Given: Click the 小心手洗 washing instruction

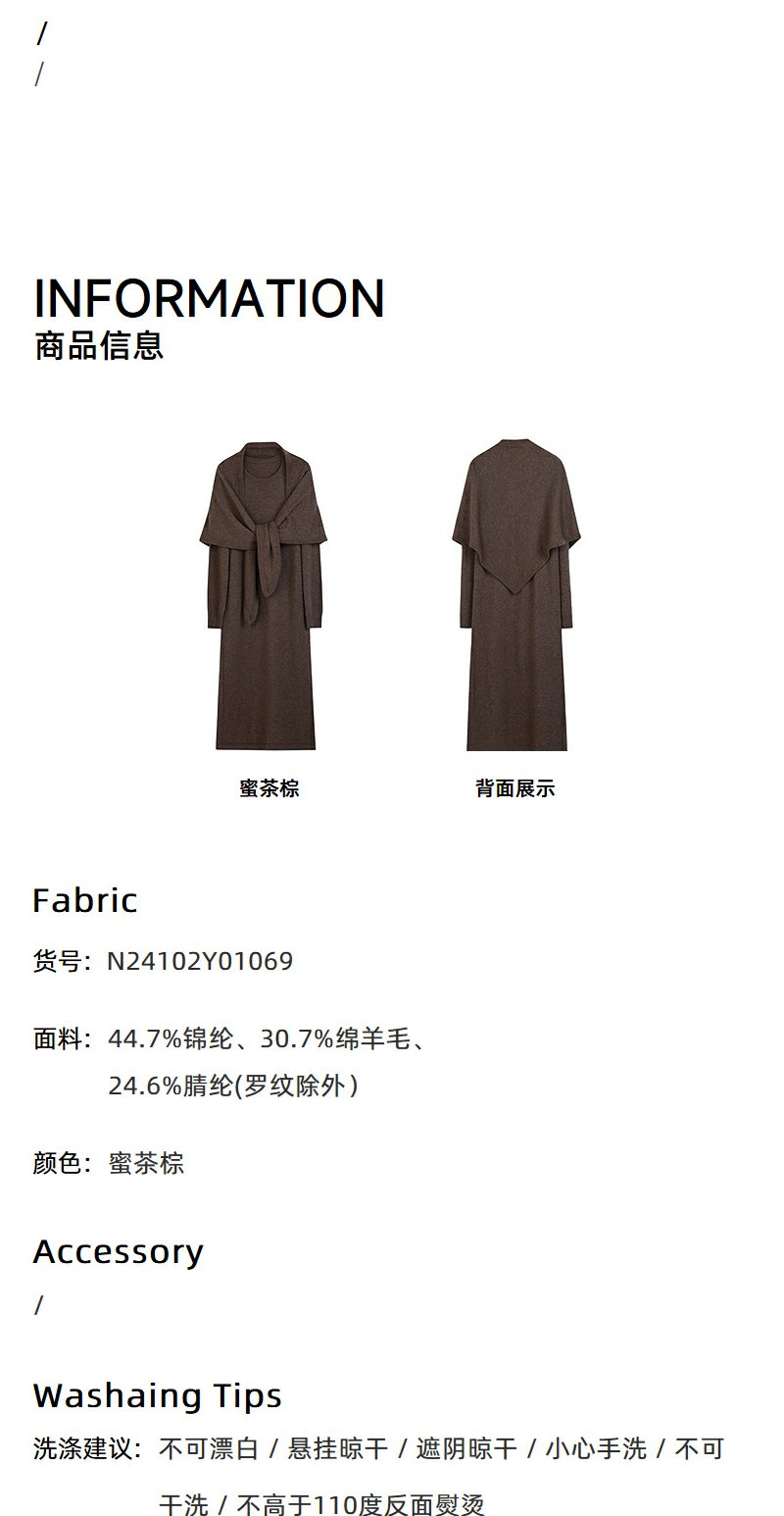Looking at the screenshot, I should click(596, 1449).
